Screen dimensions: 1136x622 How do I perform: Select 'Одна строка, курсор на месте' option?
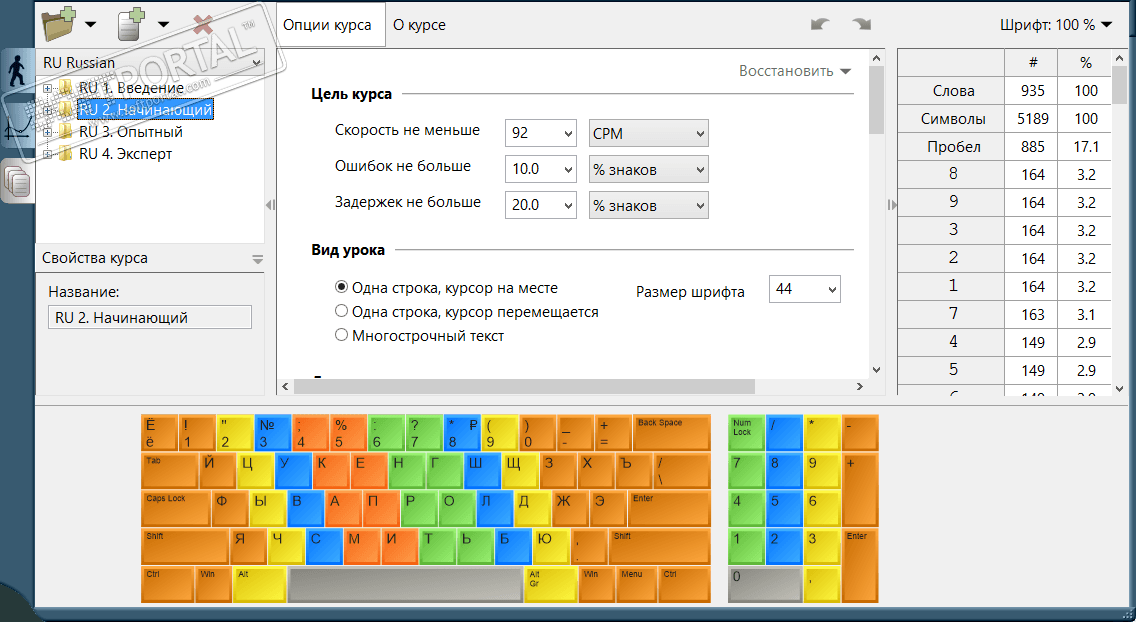(x=342, y=287)
